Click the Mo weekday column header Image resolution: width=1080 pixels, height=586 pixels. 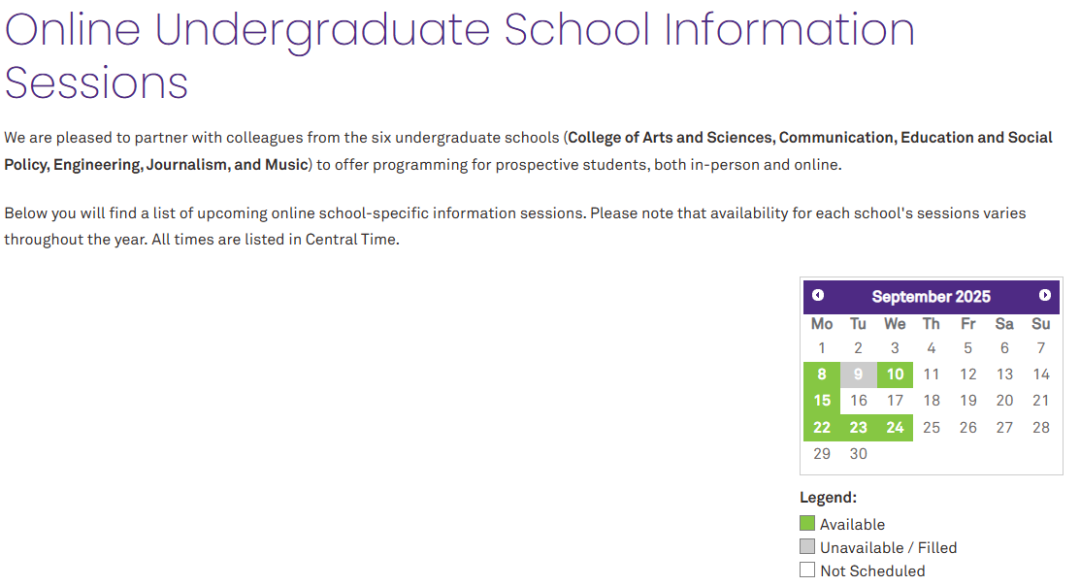click(x=822, y=324)
